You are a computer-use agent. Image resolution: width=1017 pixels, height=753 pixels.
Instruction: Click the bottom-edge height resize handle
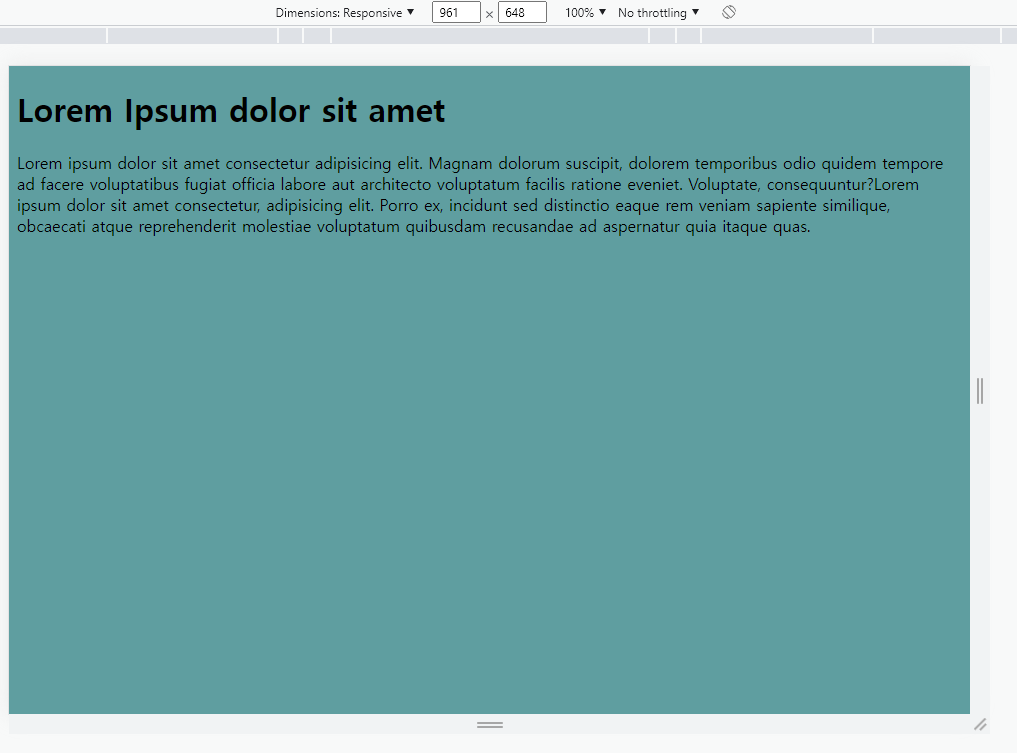[490, 724]
